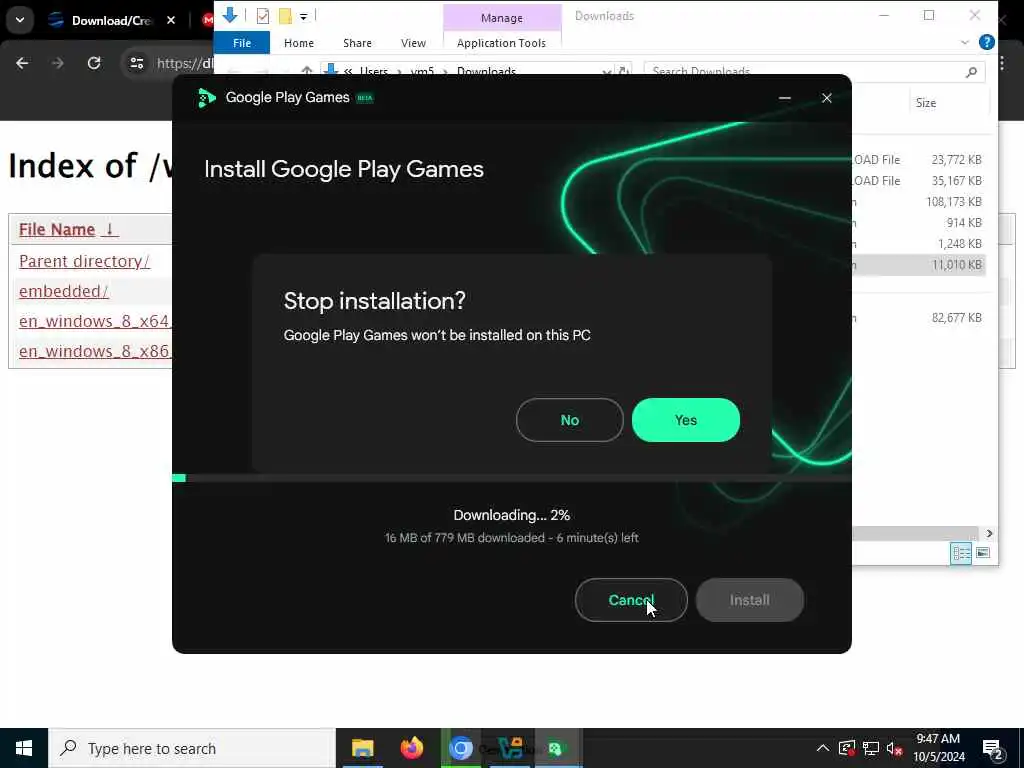Confirm stopping installation with Yes button

pyautogui.click(x=686, y=420)
